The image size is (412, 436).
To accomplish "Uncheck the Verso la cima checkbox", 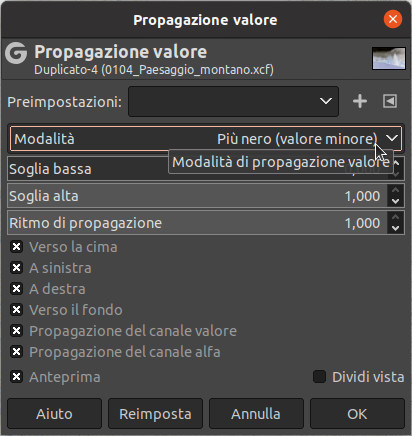I will (x=16, y=247).
